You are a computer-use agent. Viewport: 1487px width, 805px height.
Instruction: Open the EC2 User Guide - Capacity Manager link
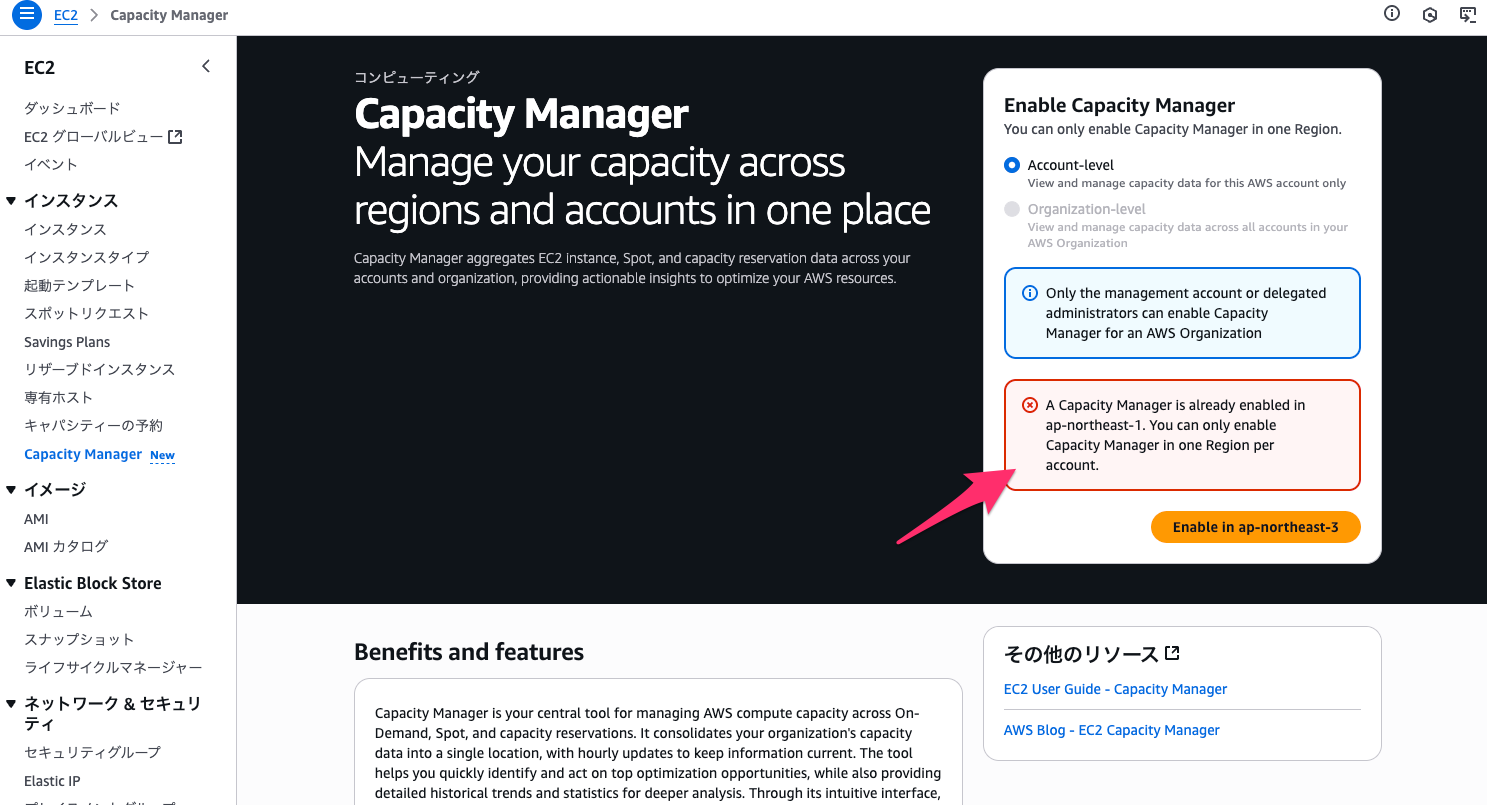point(1115,689)
